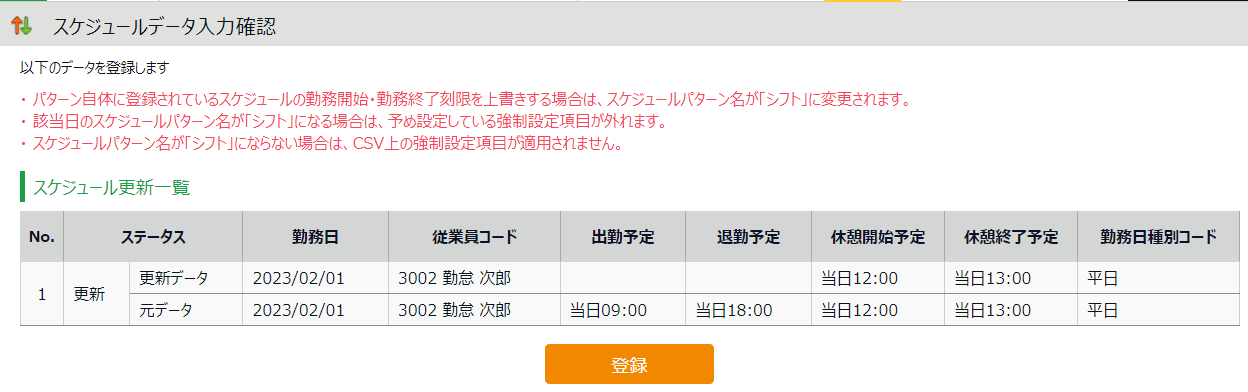Click the 当日18:00 退勤予定 cell
This screenshot has width=1248, height=392.
click(734, 310)
